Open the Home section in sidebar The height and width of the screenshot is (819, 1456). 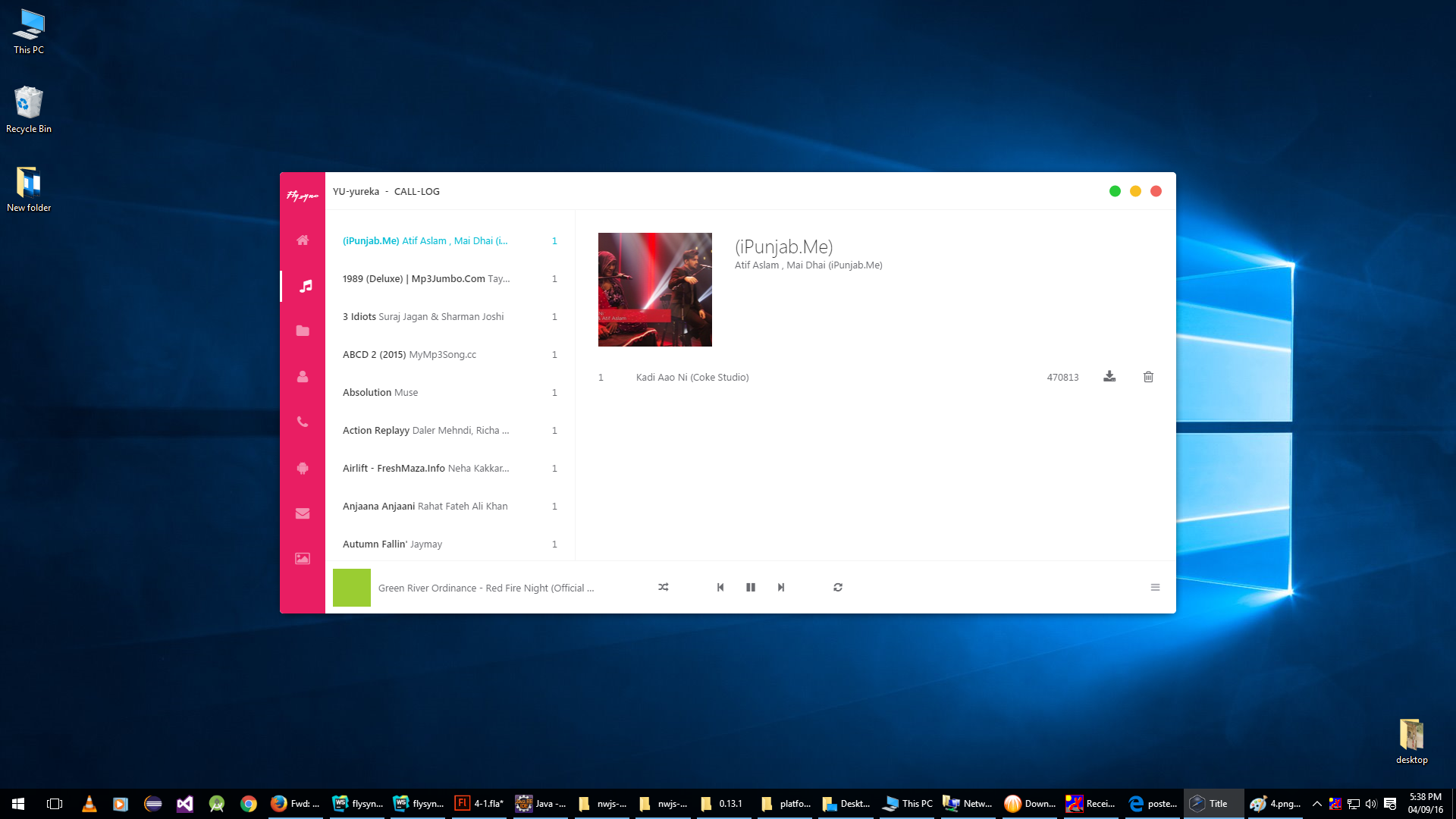(303, 240)
